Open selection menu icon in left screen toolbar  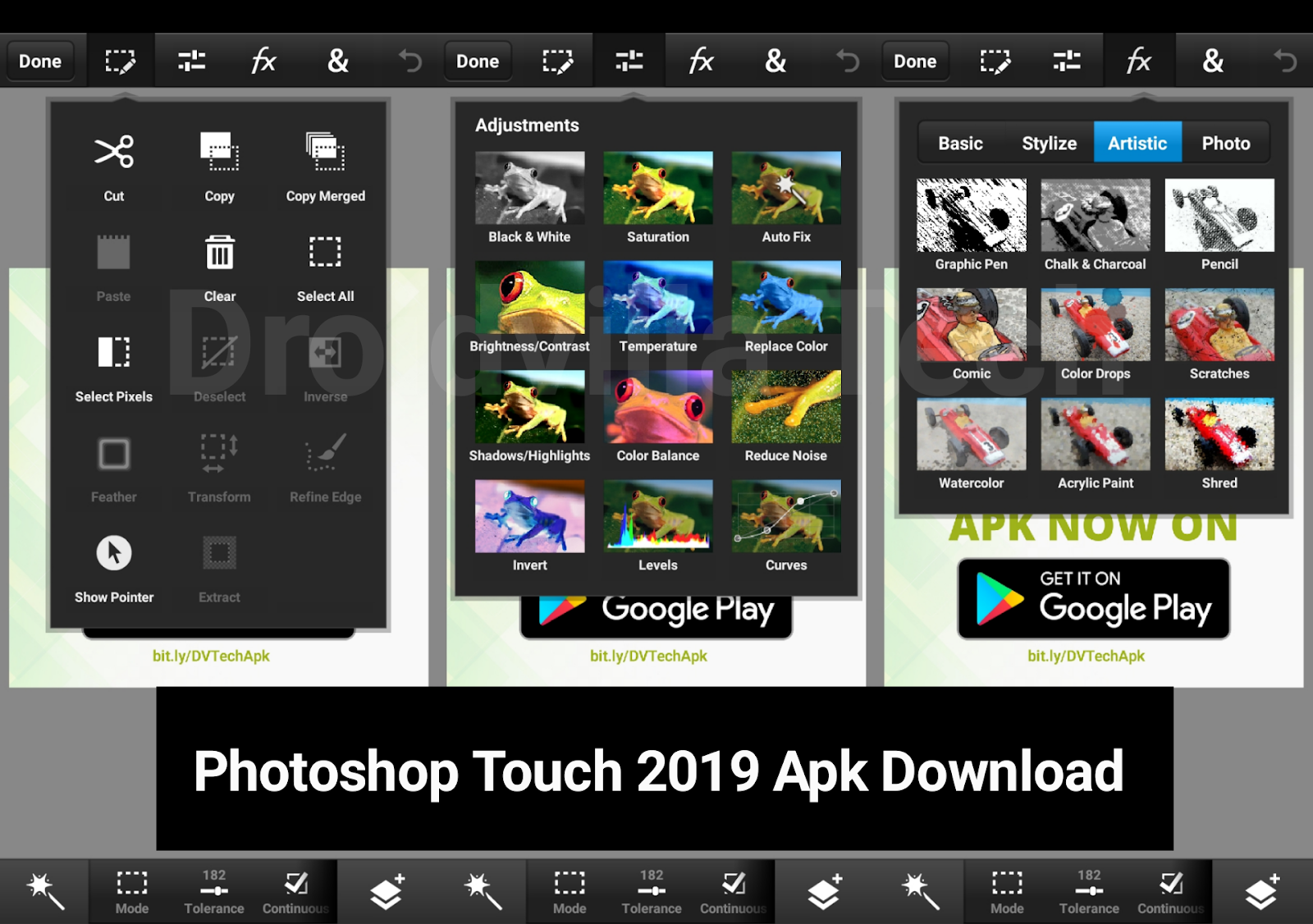click(x=120, y=61)
